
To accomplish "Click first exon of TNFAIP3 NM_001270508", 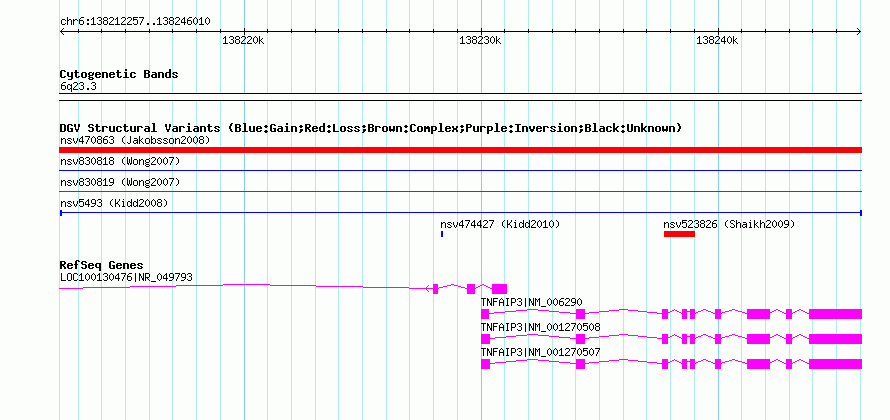I will pos(485,339).
